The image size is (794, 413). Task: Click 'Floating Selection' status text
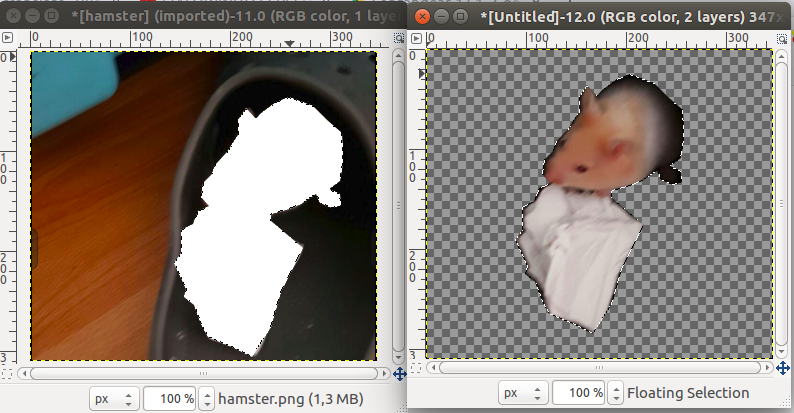(x=688, y=393)
